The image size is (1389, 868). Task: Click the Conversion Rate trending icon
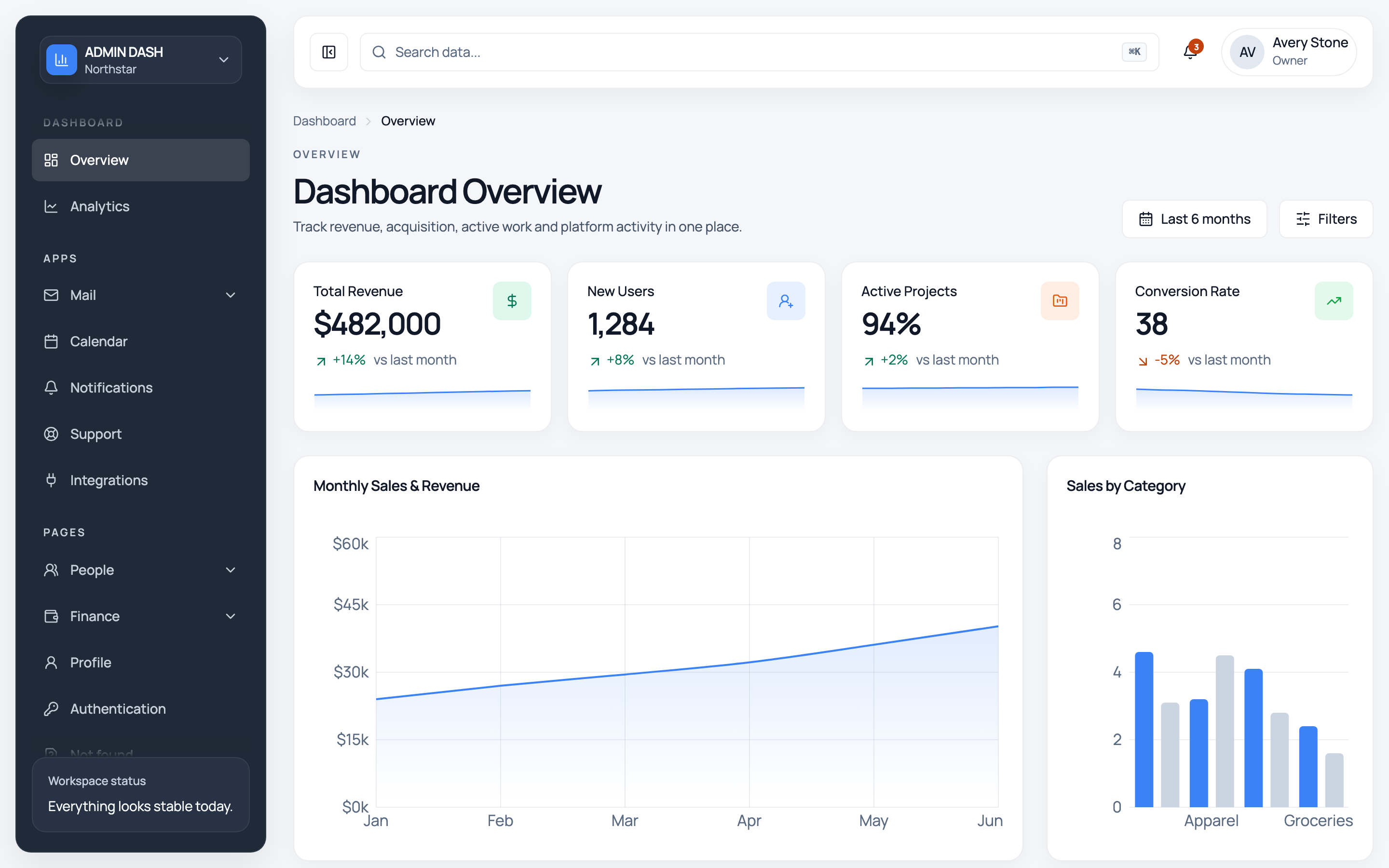point(1334,301)
